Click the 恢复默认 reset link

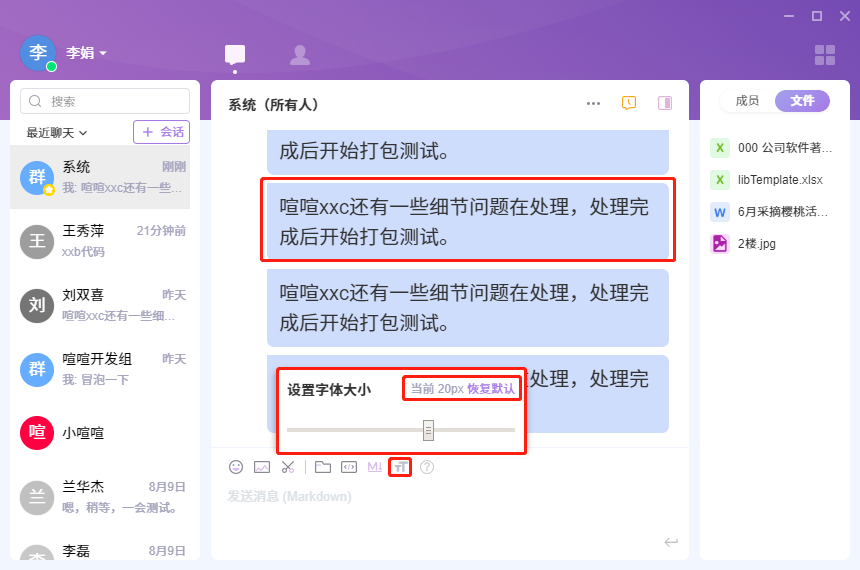click(x=492, y=389)
